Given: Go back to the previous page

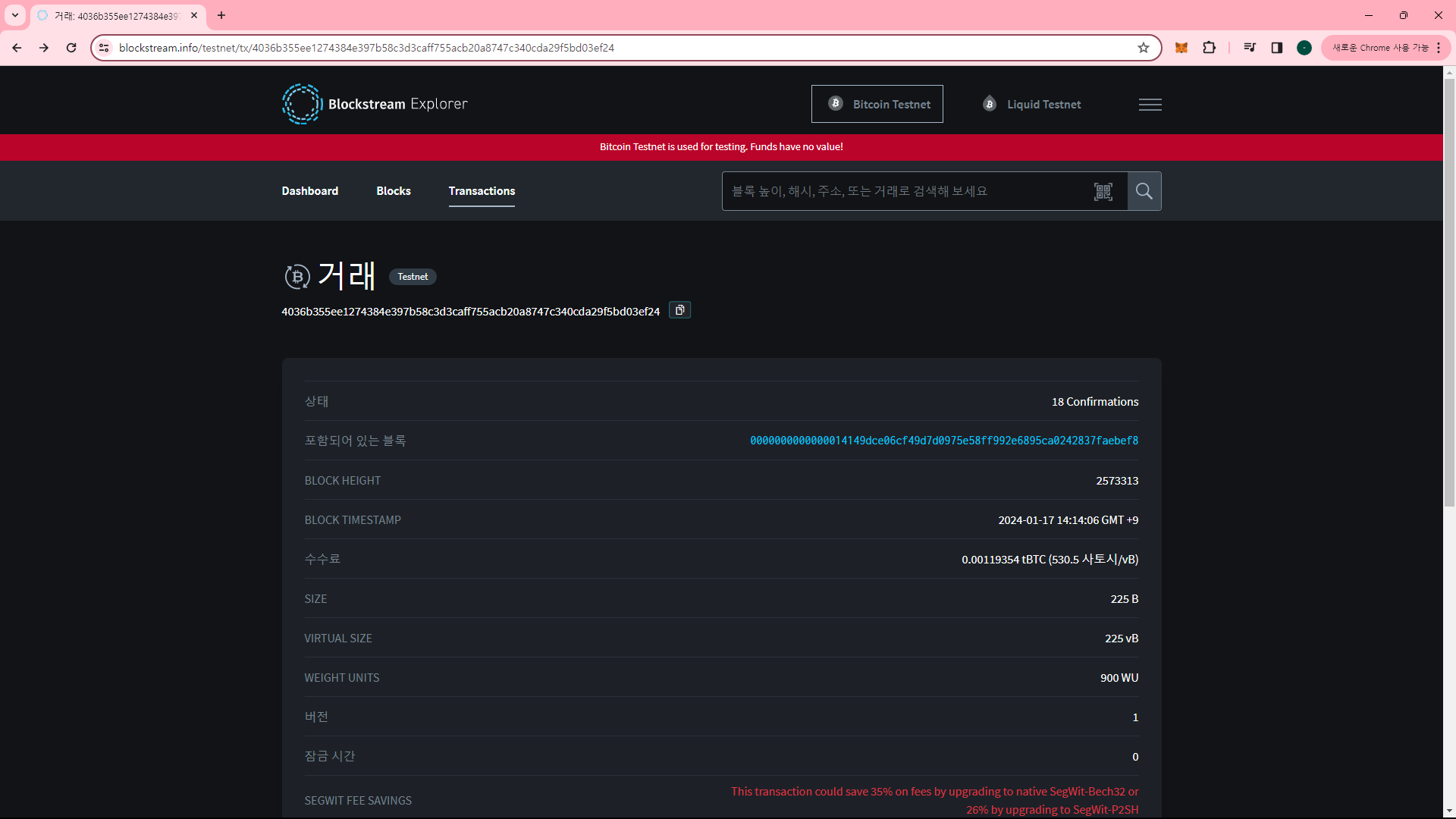Looking at the screenshot, I should (17, 48).
